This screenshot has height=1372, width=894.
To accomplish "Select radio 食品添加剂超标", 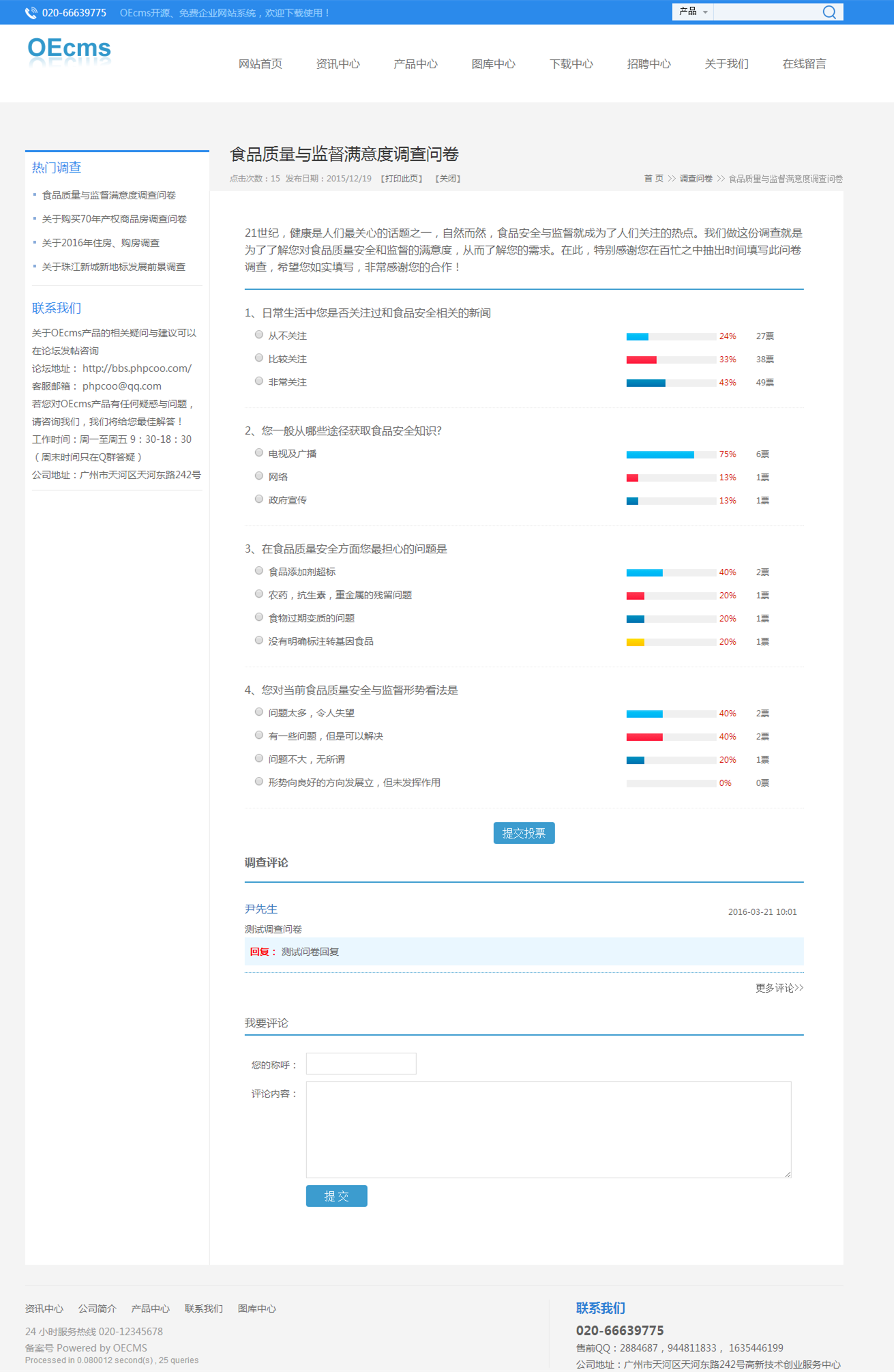I will click(x=259, y=570).
